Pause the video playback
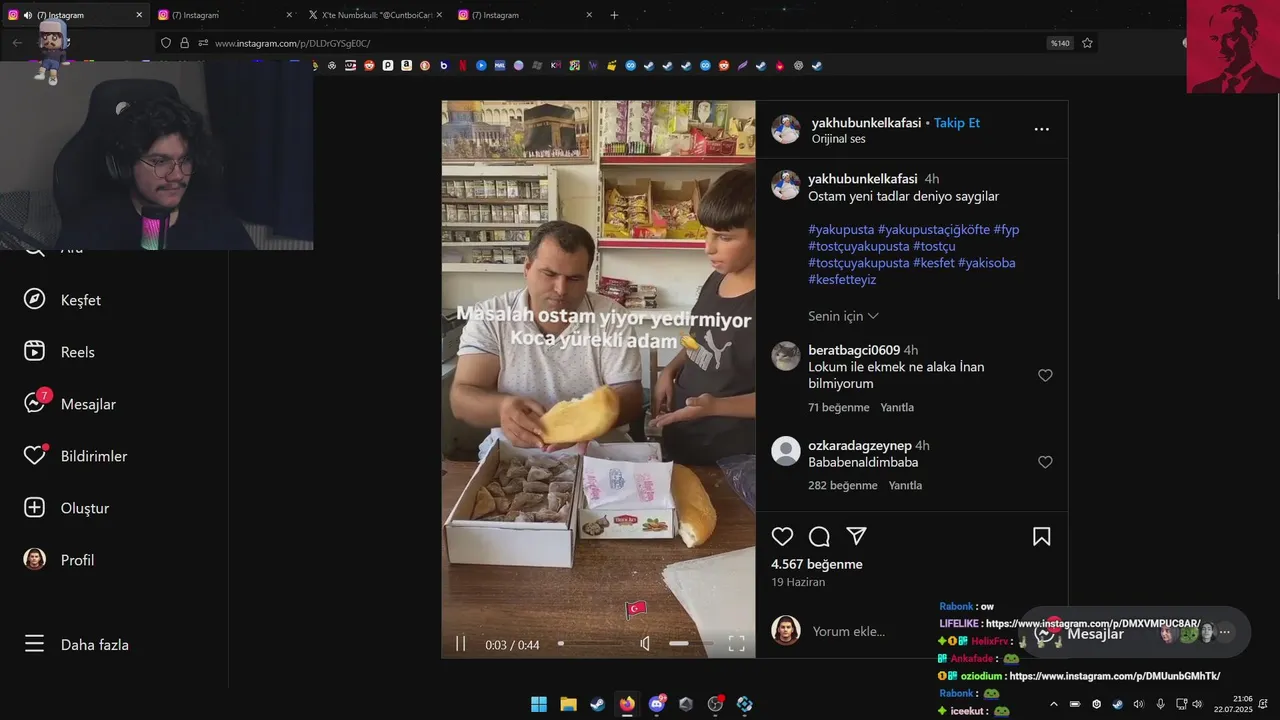 coord(460,644)
